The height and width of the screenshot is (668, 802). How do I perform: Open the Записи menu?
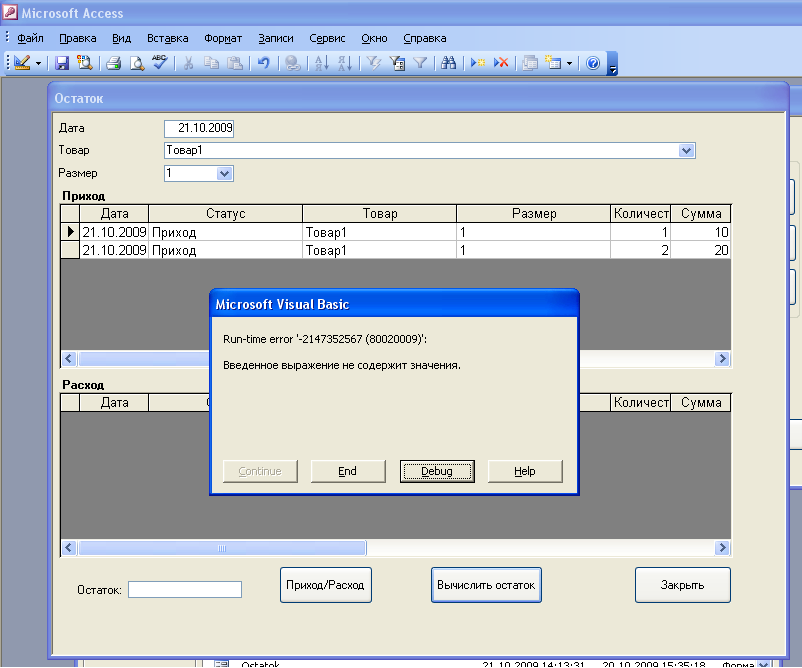tap(276, 38)
